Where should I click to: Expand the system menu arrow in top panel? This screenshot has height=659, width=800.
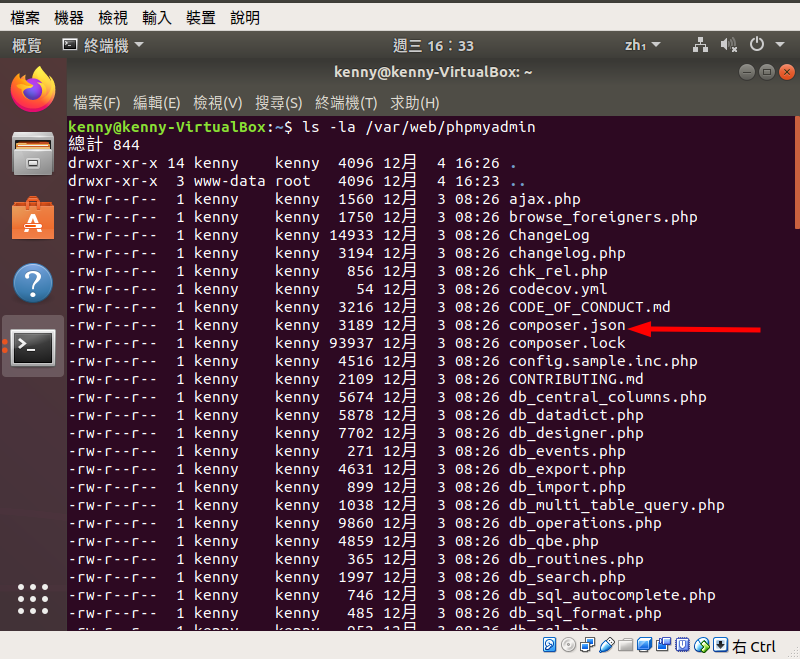pyautogui.click(x=780, y=45)
